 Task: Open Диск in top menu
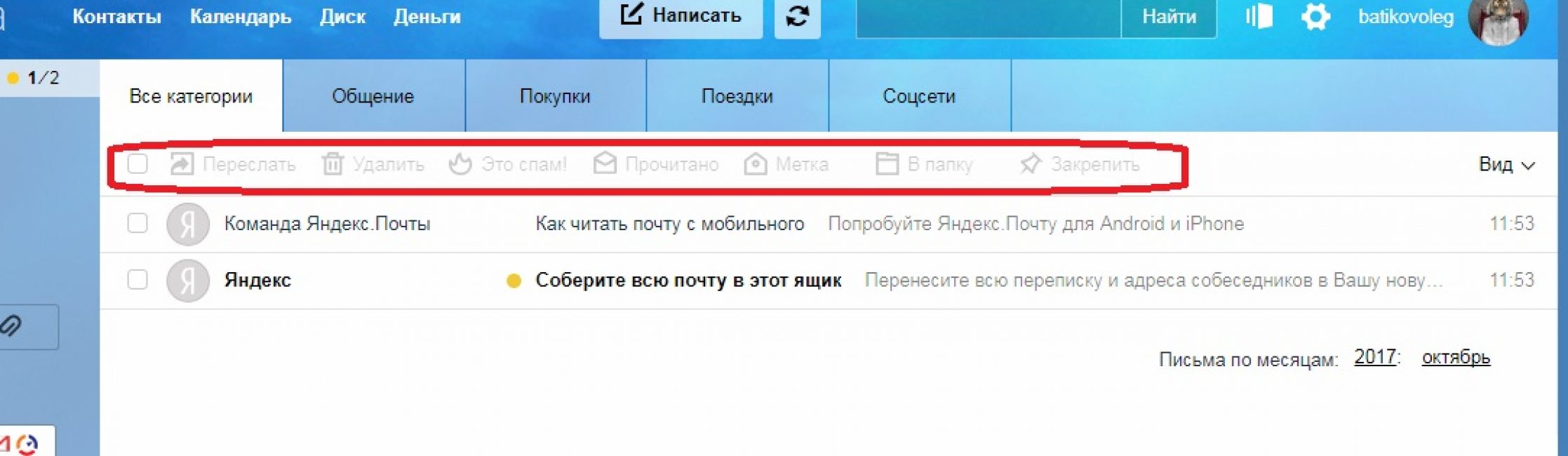click(342, 16)
